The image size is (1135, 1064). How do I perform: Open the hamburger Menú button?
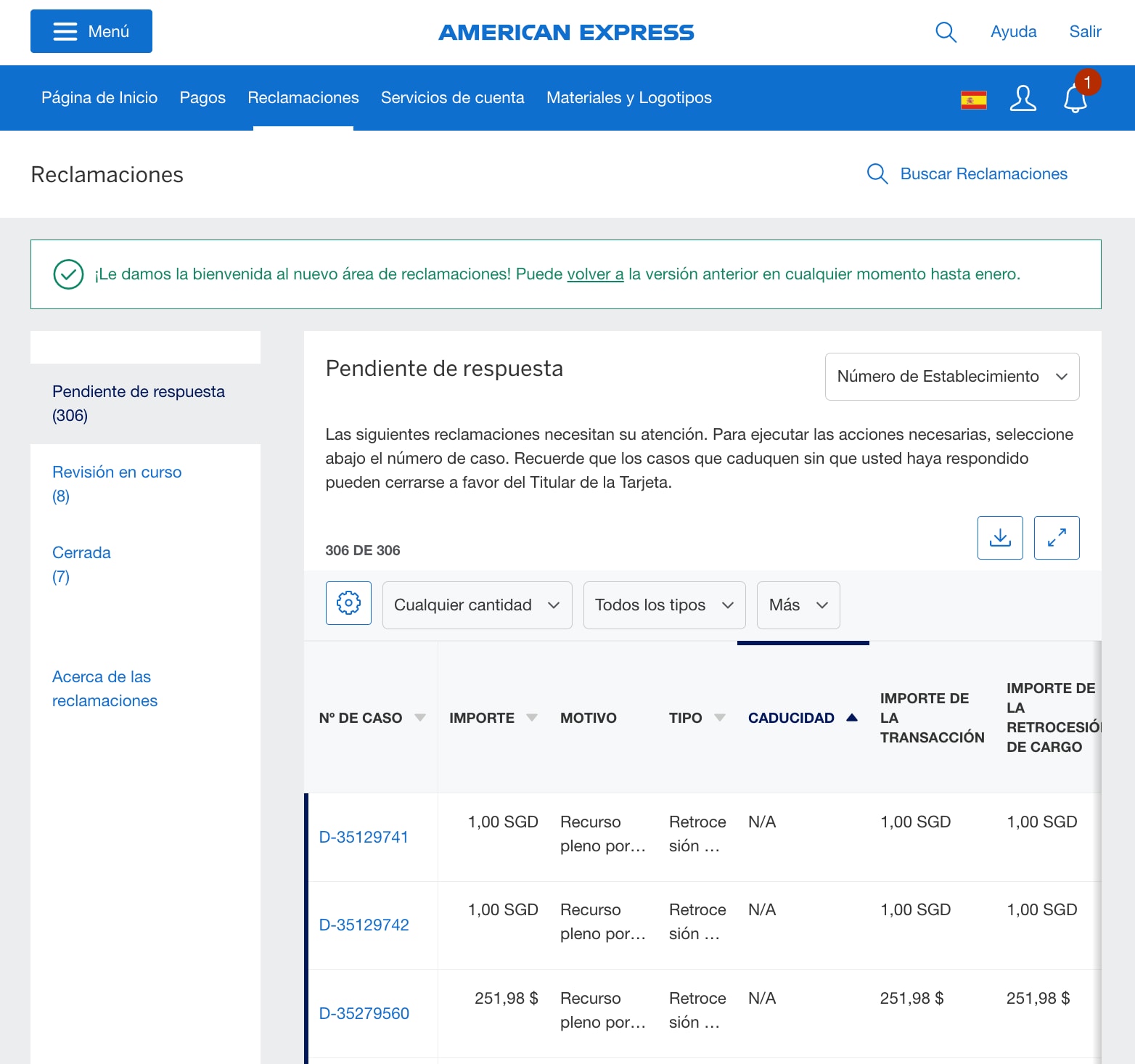click(91, 31)
